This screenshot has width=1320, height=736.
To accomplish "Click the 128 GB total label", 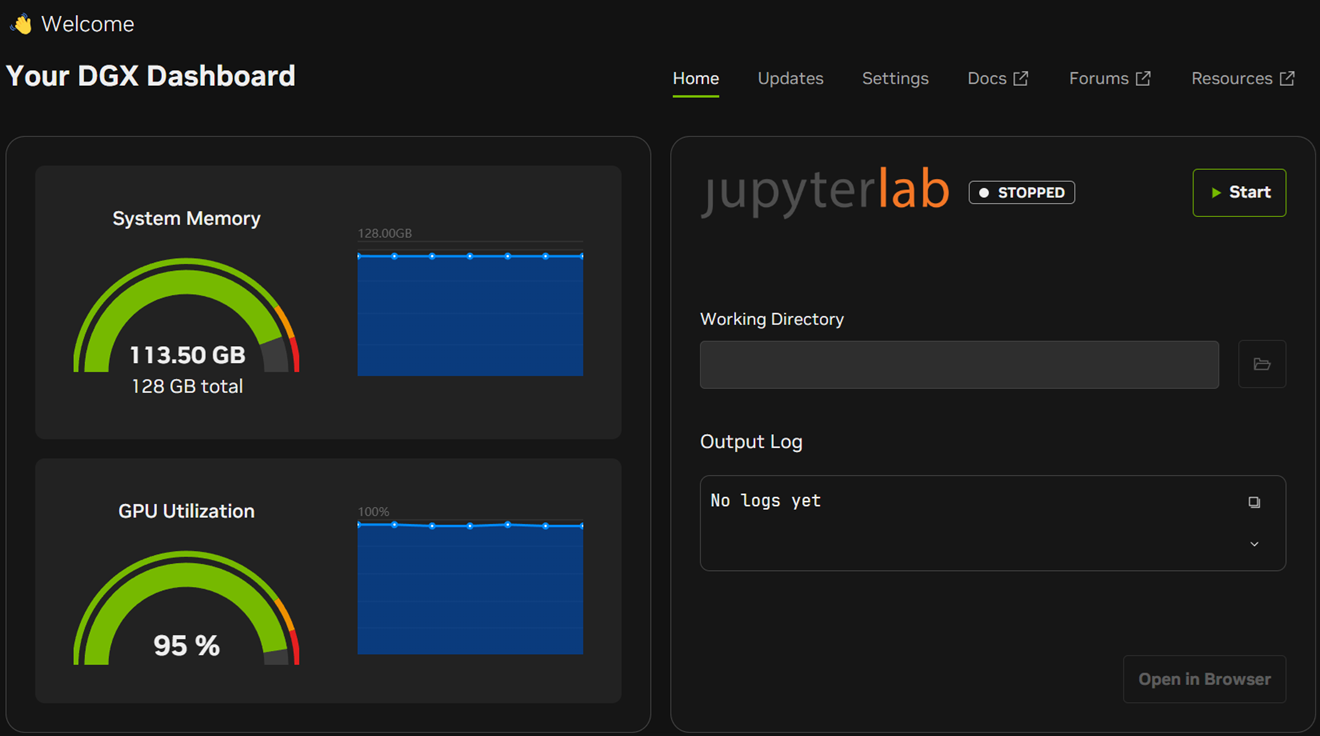I will (x=187, y=386).
